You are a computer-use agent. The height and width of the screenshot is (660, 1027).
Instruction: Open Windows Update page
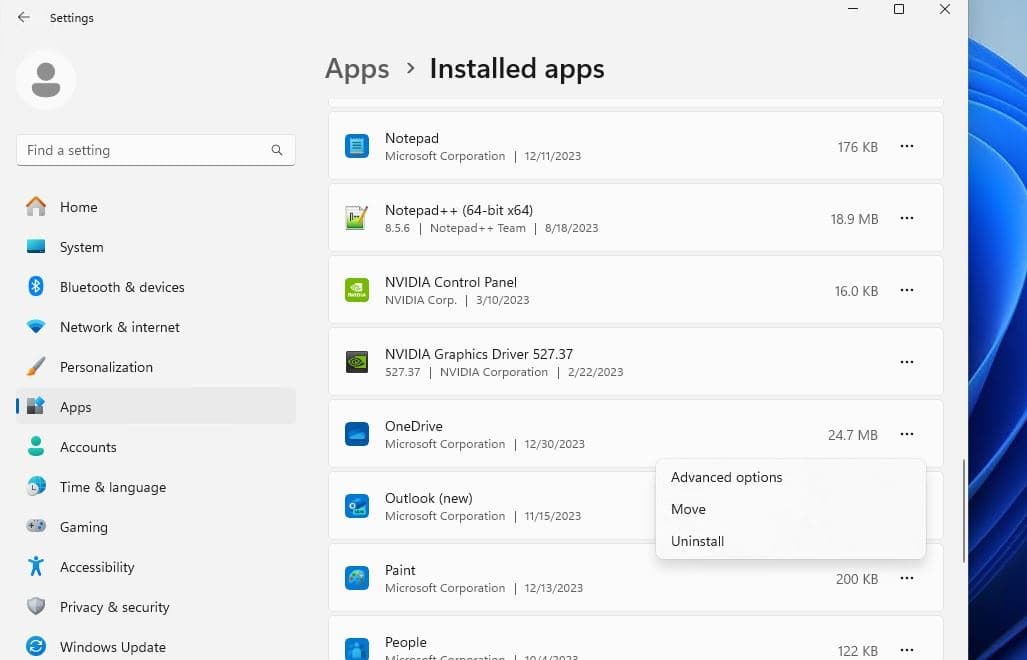(156, 646)
